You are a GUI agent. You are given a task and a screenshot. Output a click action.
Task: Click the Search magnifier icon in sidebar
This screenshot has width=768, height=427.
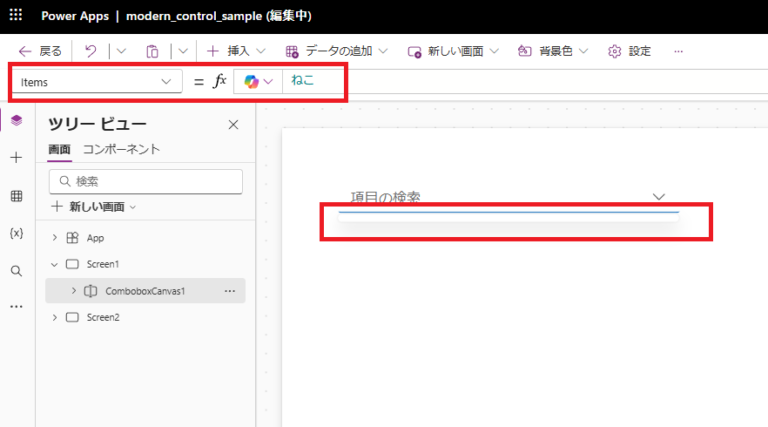(x=16, y=271)
